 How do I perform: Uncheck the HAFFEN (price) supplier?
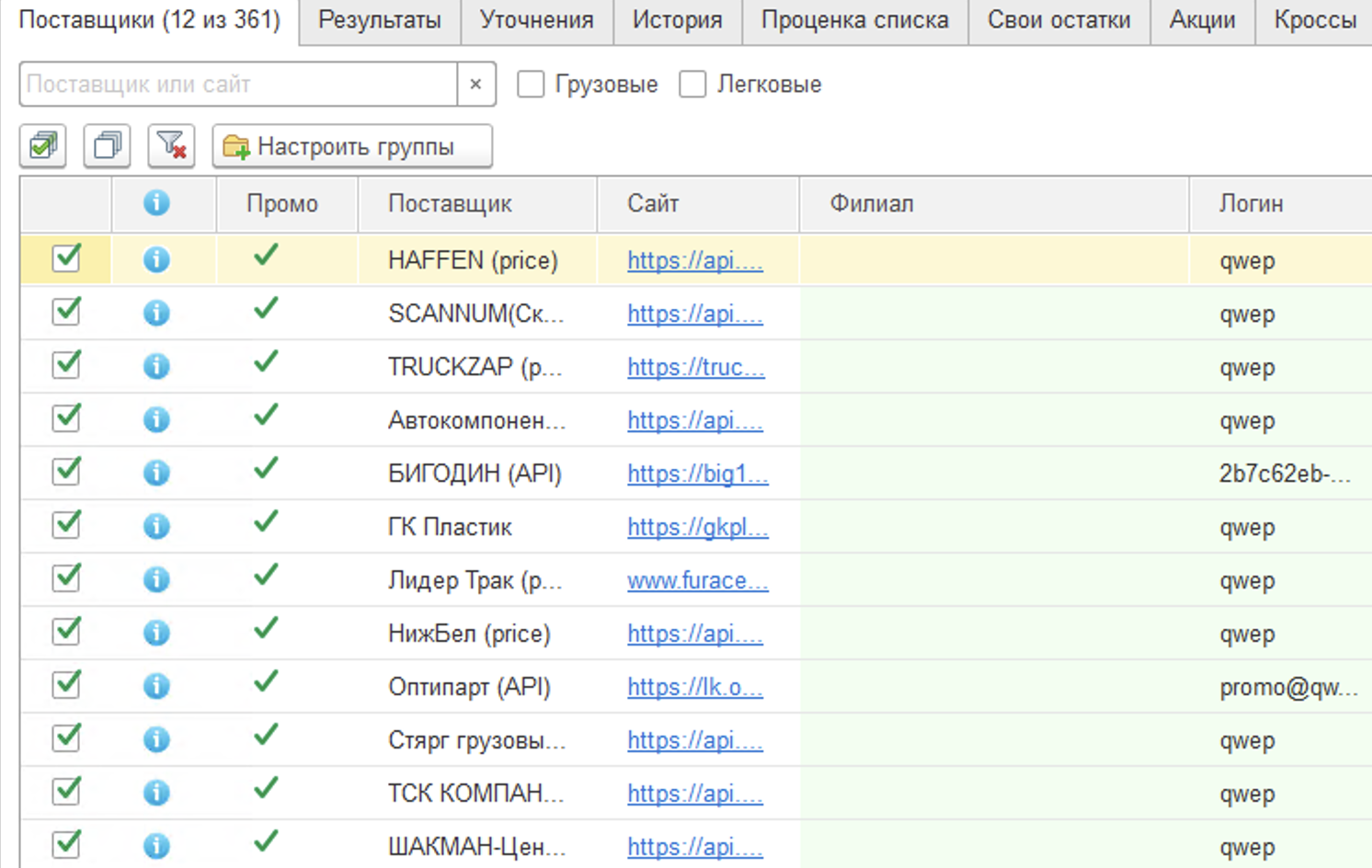point(66,258)
